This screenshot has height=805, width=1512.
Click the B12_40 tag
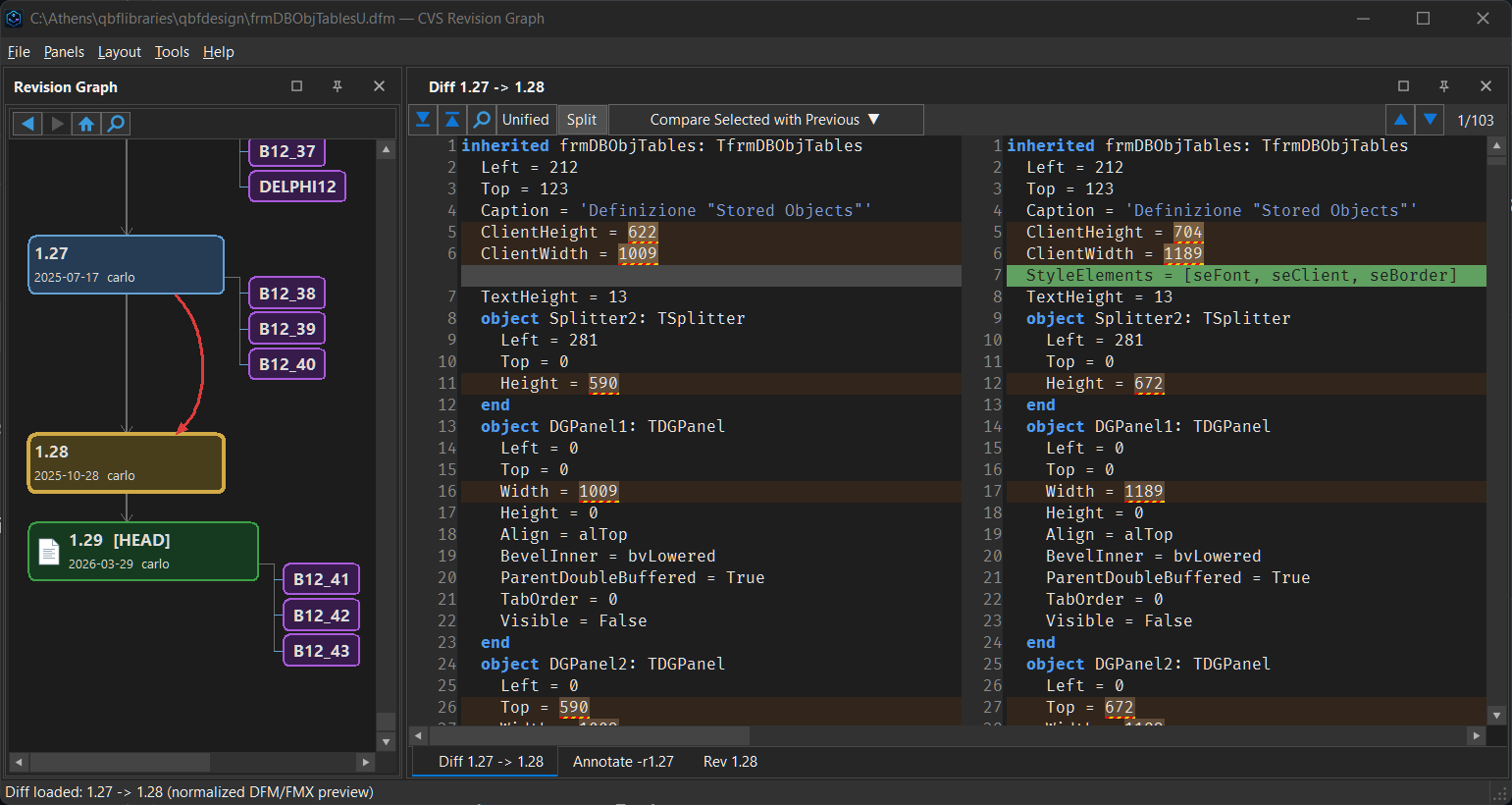point(287,364)
